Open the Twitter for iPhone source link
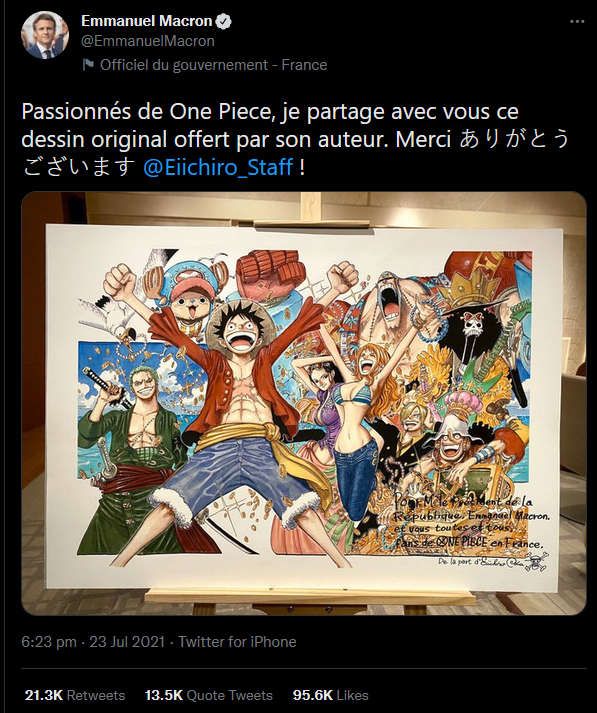 [237, 642]
